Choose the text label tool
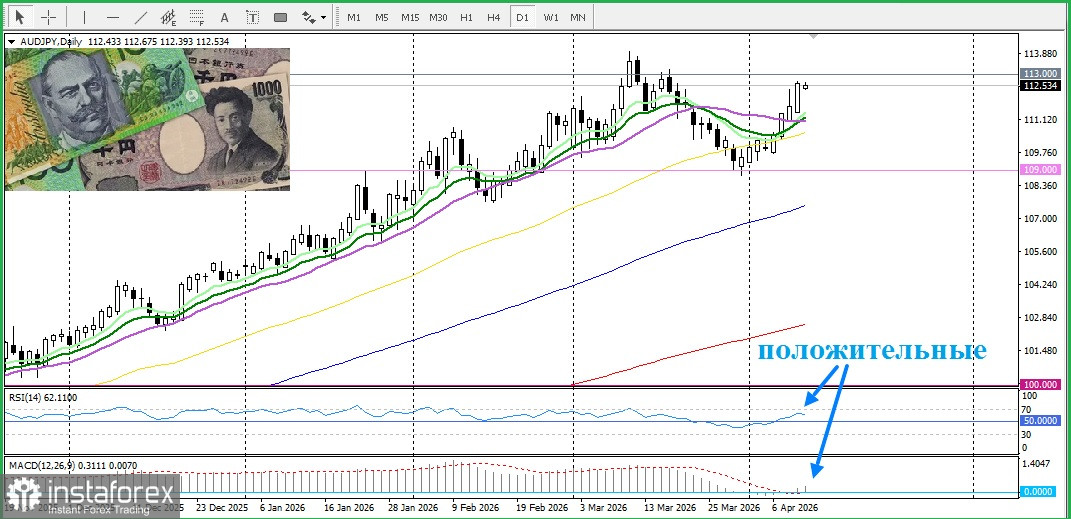Image resolution: width=1071 pixels, height=519 pixels. click(253, 17)
